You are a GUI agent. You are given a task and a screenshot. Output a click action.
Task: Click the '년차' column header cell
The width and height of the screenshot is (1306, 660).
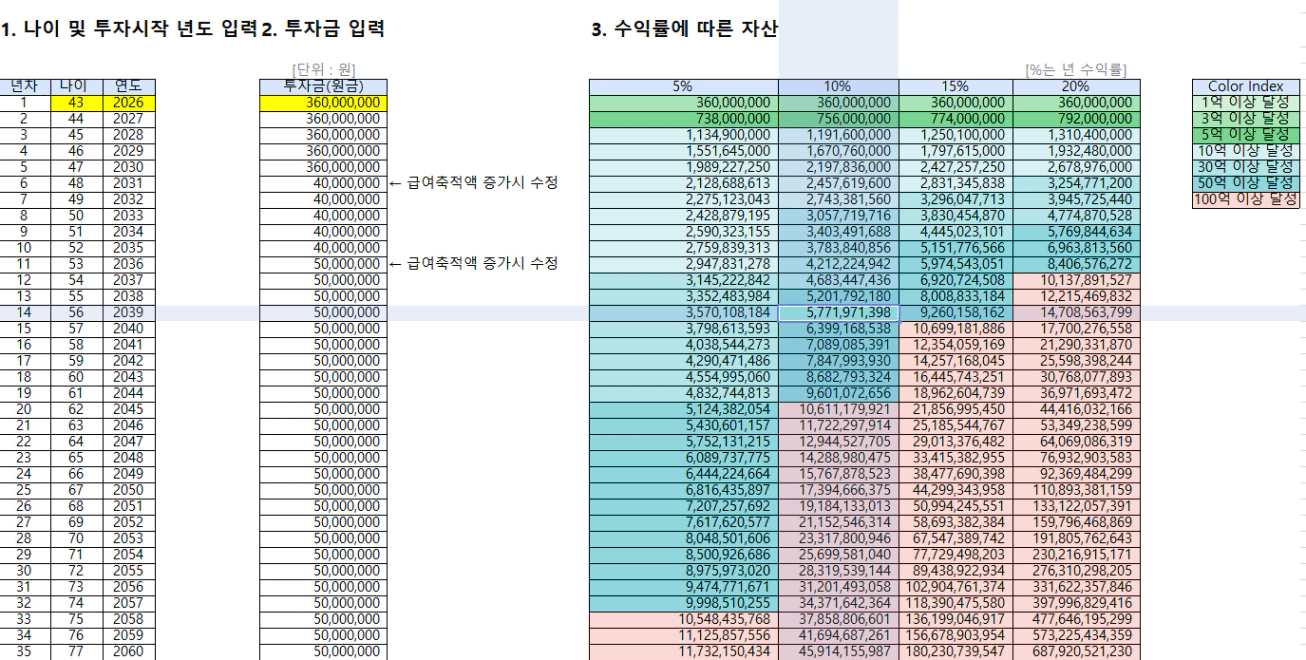click(x=26, y=87)
